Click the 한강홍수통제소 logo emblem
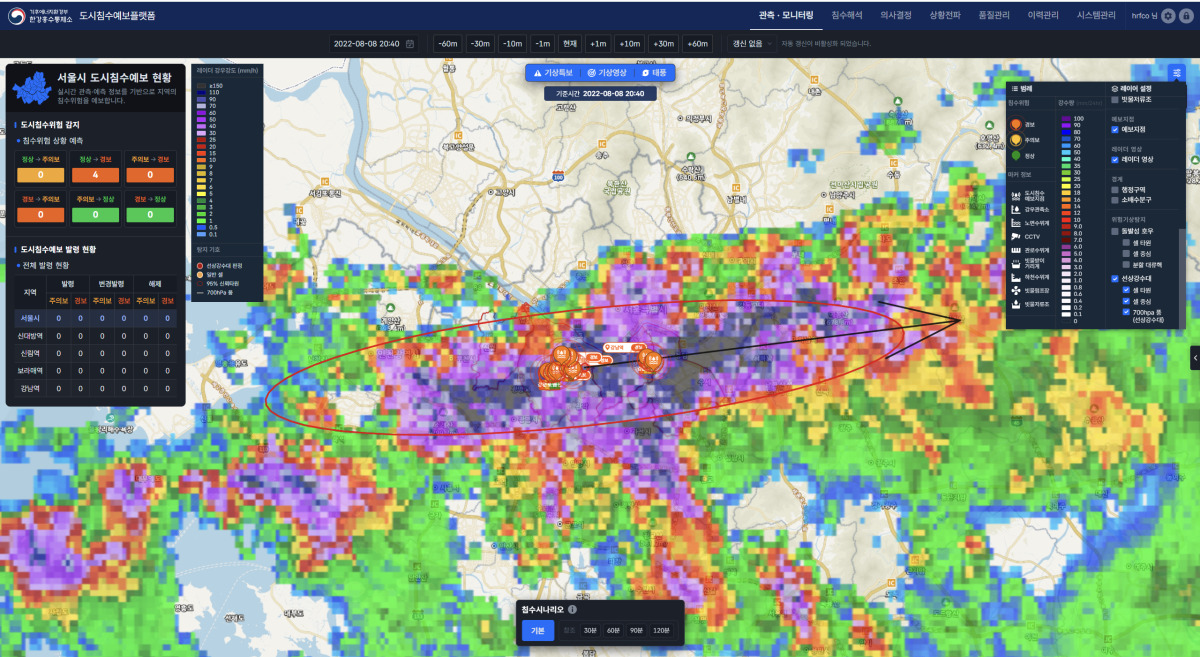The height and width of the screenshot is (657, 1200). tap(15, 16)
